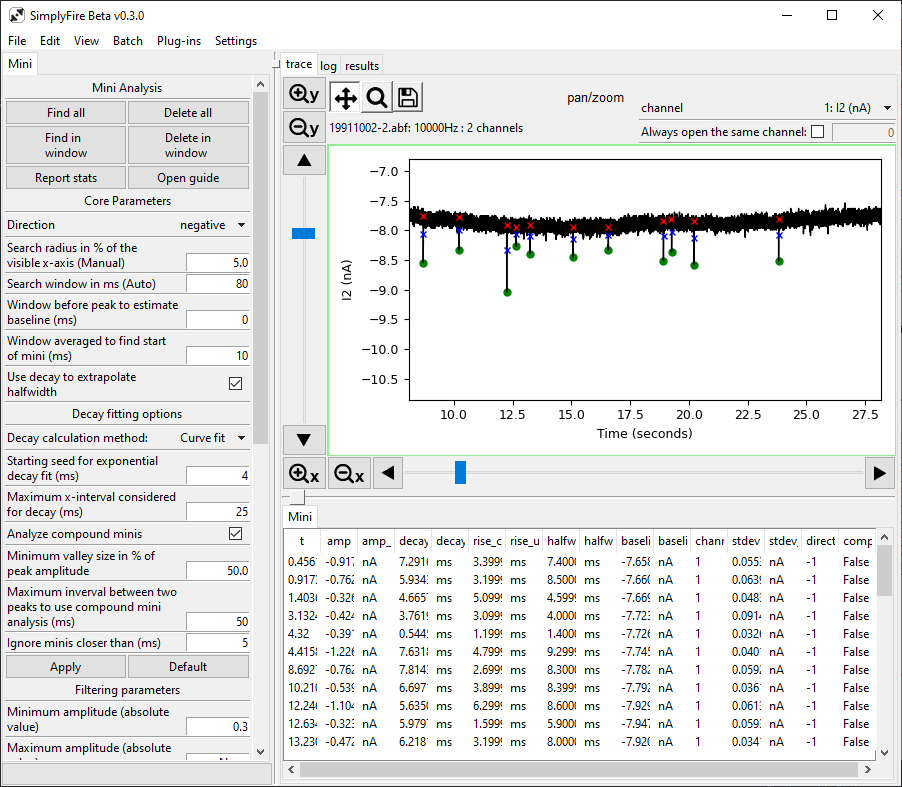
Task: Click starting seed for exponential decay field
Action: click(217, 476)
